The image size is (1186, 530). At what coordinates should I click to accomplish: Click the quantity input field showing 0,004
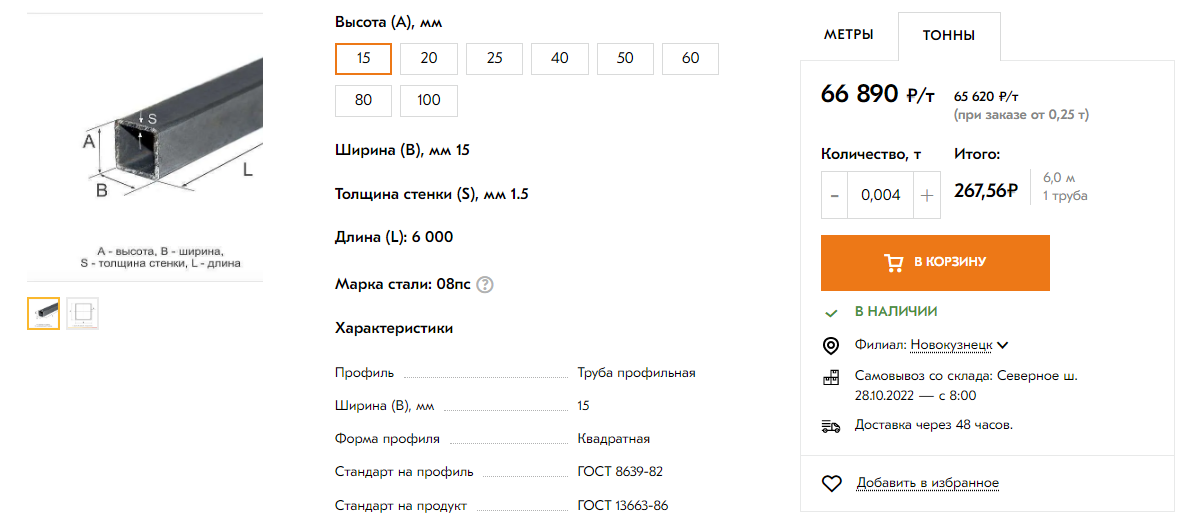(880, 195)
